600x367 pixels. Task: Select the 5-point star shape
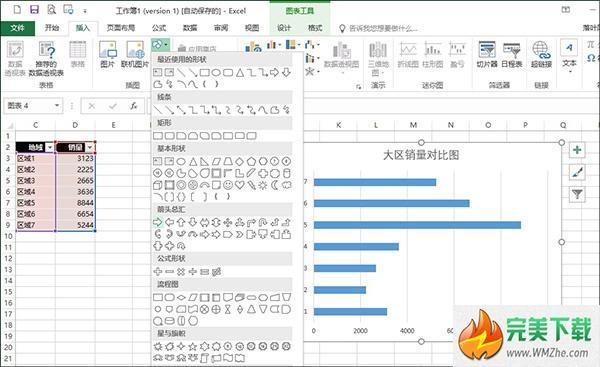[x=193, y=347]
